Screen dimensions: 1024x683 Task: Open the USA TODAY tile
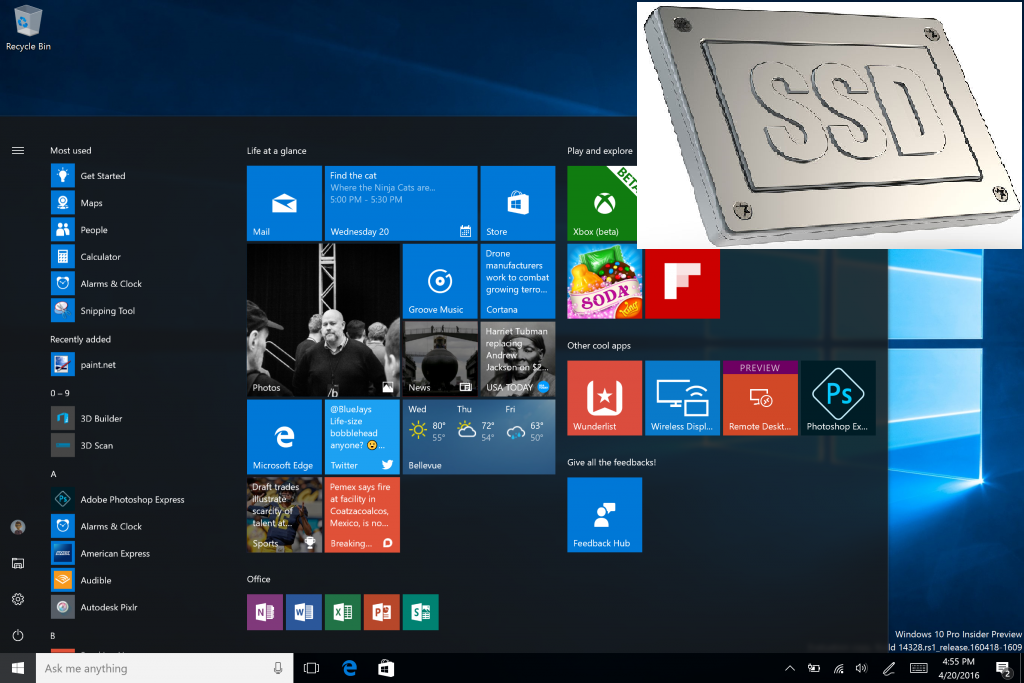click(x=518, y=359)
